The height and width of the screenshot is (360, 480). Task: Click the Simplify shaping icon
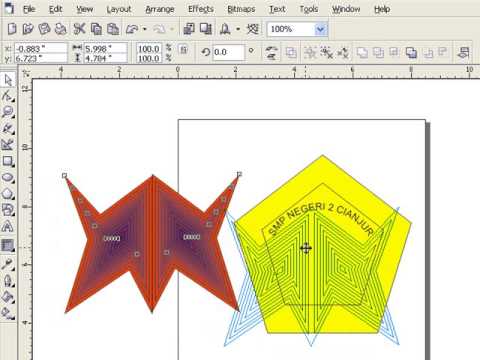(411, 53)
